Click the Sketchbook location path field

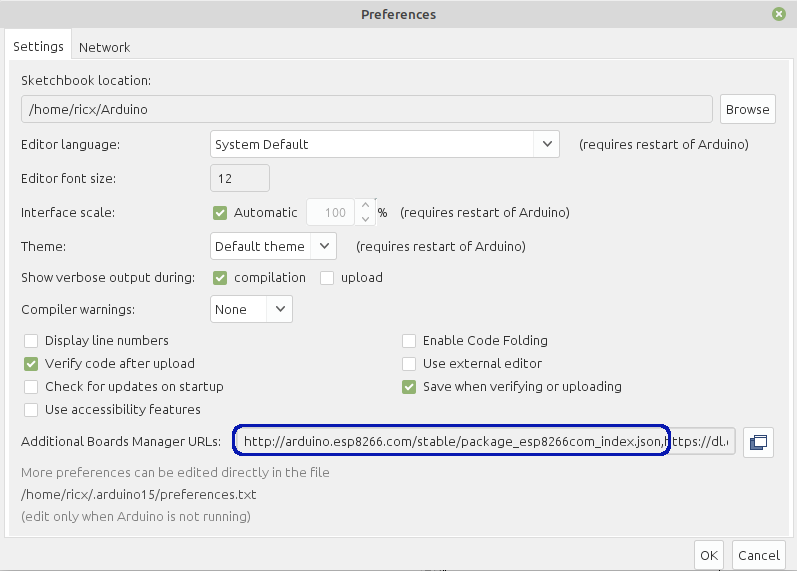pos(366,109)
